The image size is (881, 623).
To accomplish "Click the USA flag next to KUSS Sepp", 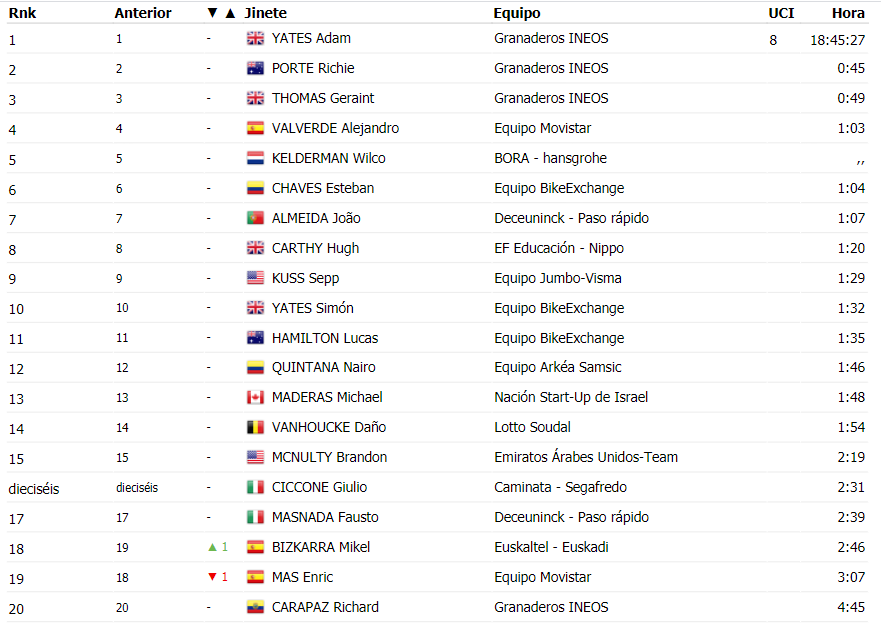I will click(255, 278).
